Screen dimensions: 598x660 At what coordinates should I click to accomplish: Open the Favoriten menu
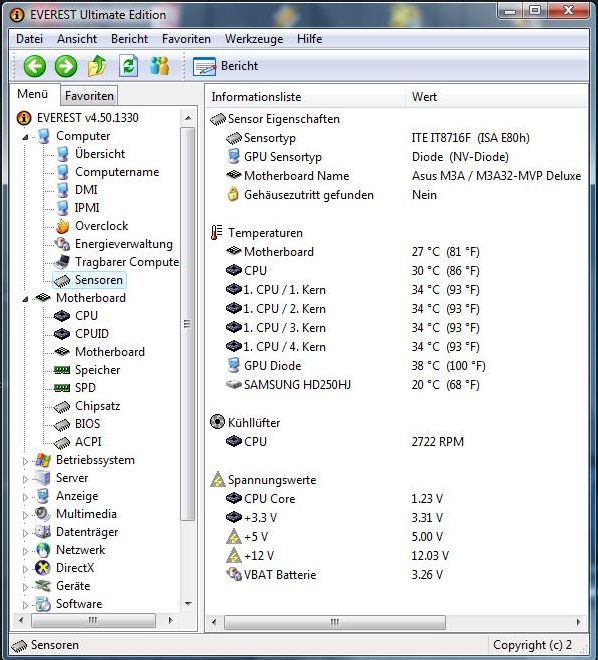click(x=186, y=39)
